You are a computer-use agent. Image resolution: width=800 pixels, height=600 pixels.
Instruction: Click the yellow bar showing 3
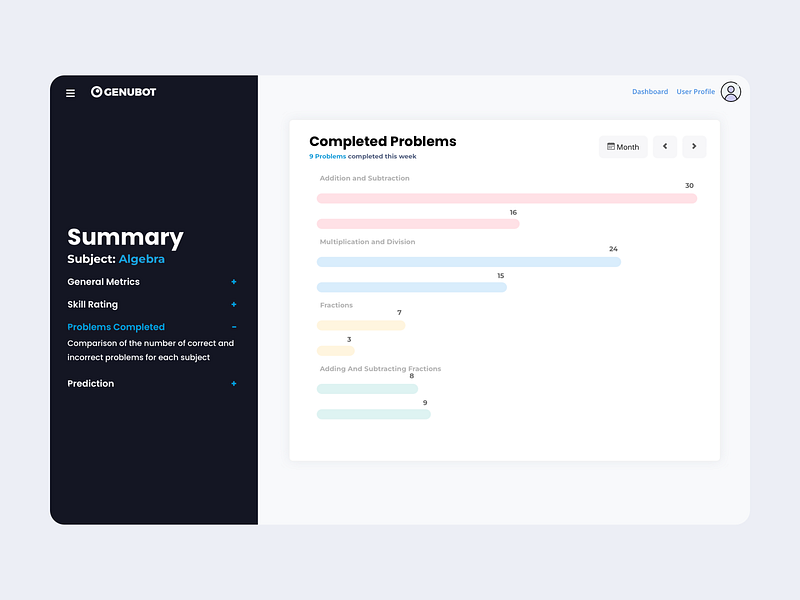335,351
